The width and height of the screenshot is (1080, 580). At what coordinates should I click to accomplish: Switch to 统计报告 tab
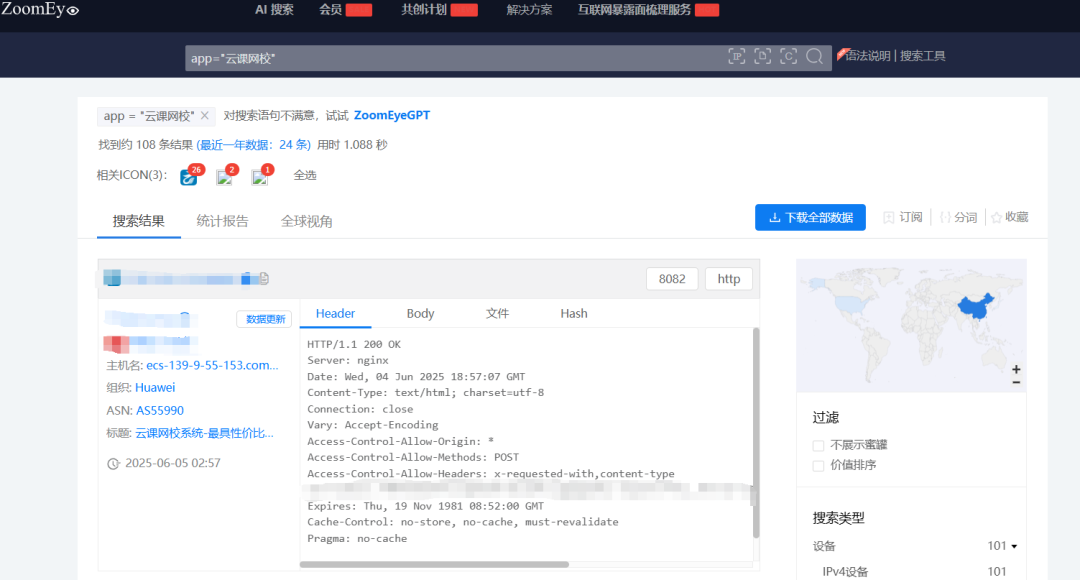pos(222,221)
